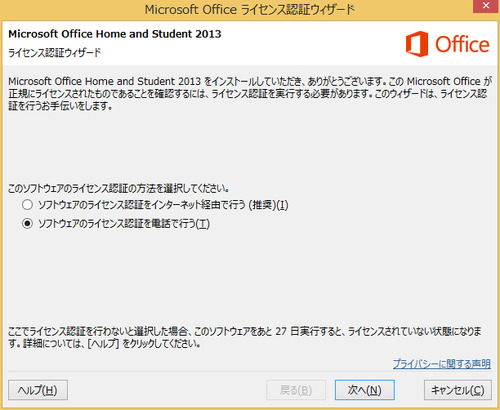Click the greyed-out 戻る(B) back button
The height and width of the screenshot is (410, 500).
[x=296, y=390]
